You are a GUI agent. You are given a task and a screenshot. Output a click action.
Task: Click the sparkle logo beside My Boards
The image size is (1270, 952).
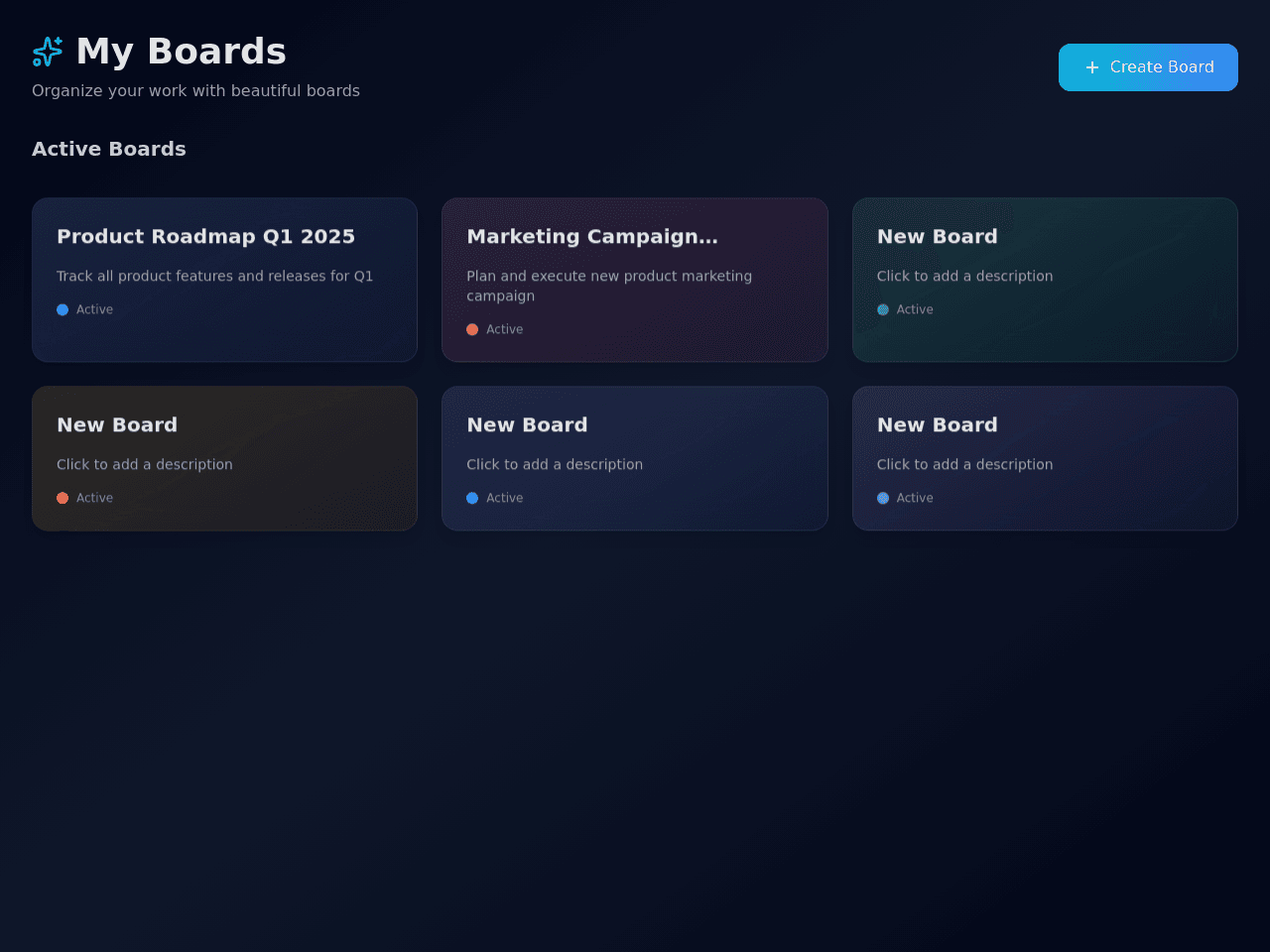point(48,52)
